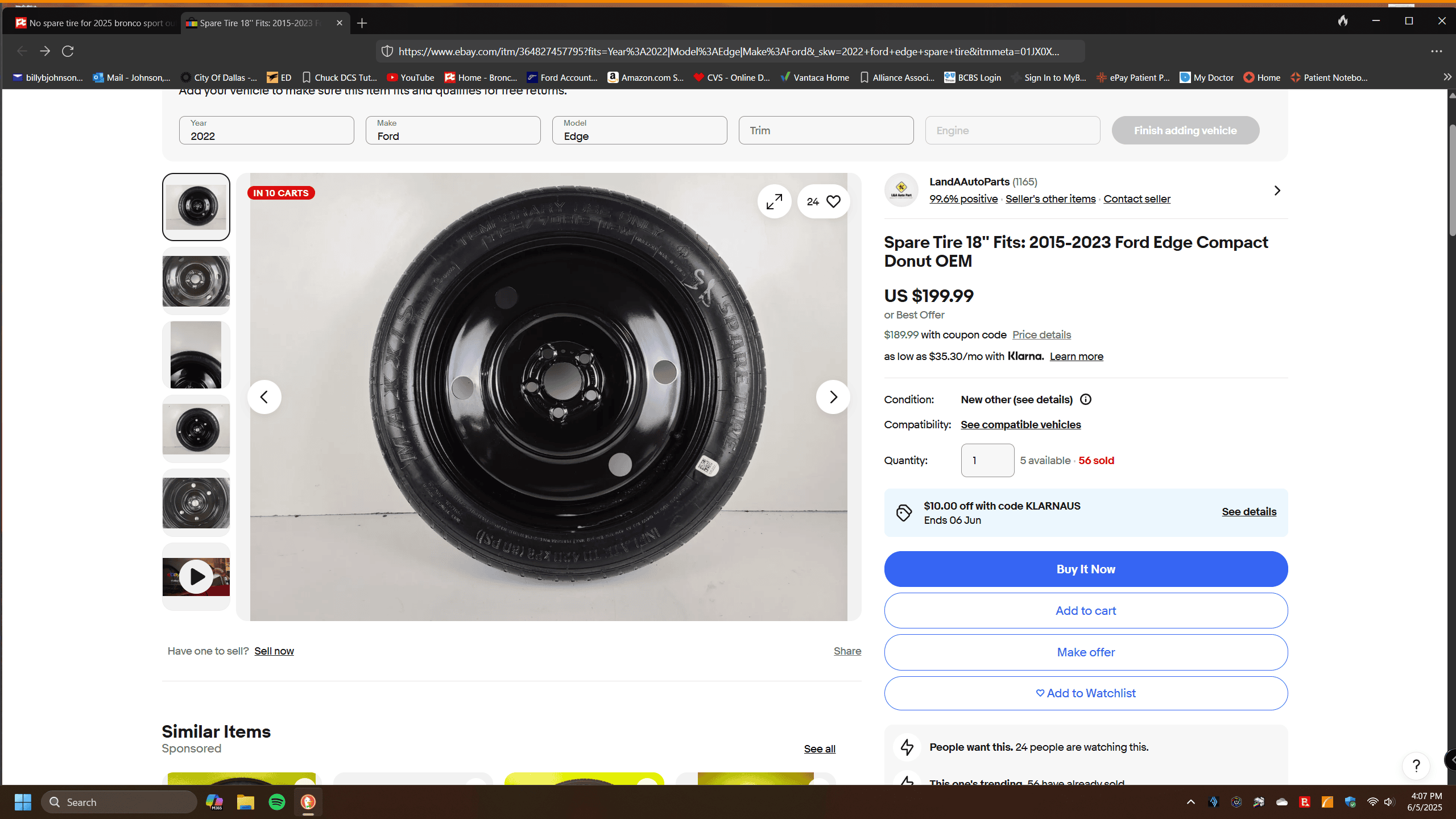
Task: Open See details for the KLARNAUS coupon
Action: tap(1249, 512)
